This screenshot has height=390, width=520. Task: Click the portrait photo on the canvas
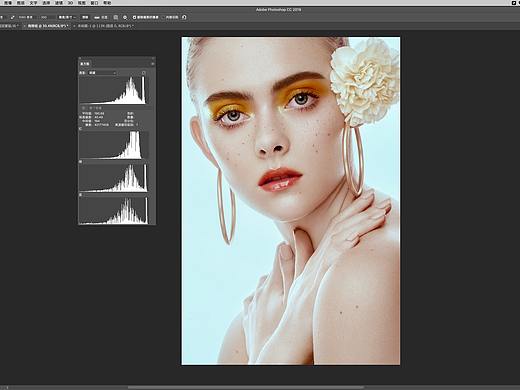pos(291,201)
